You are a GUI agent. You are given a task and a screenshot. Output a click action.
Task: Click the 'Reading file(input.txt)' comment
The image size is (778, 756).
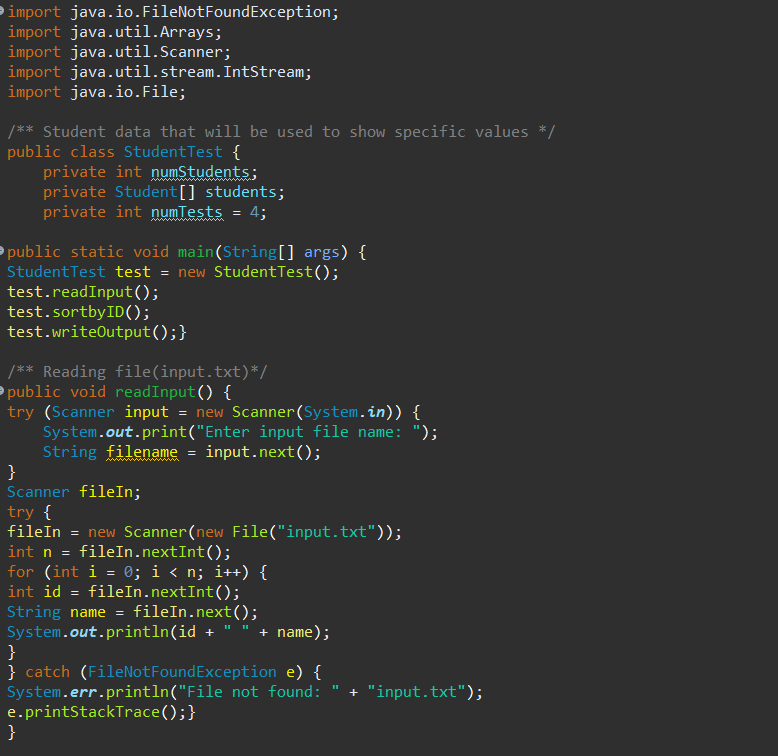click(x=137, y=372)
